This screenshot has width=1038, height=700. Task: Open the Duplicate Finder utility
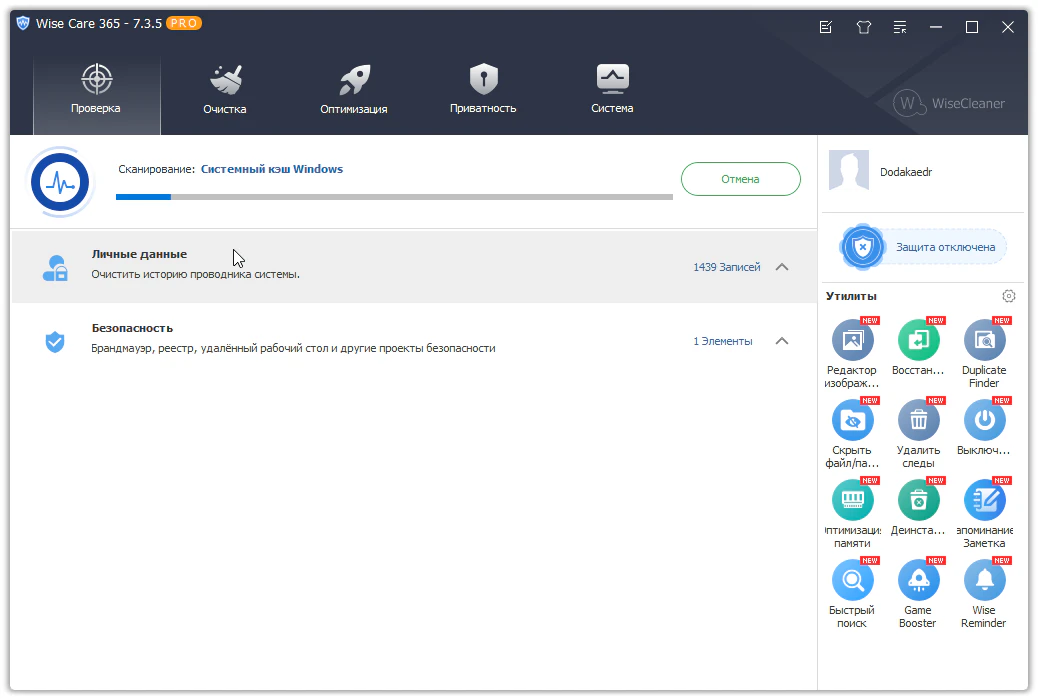pyautogui.click(x=984, y=341)
